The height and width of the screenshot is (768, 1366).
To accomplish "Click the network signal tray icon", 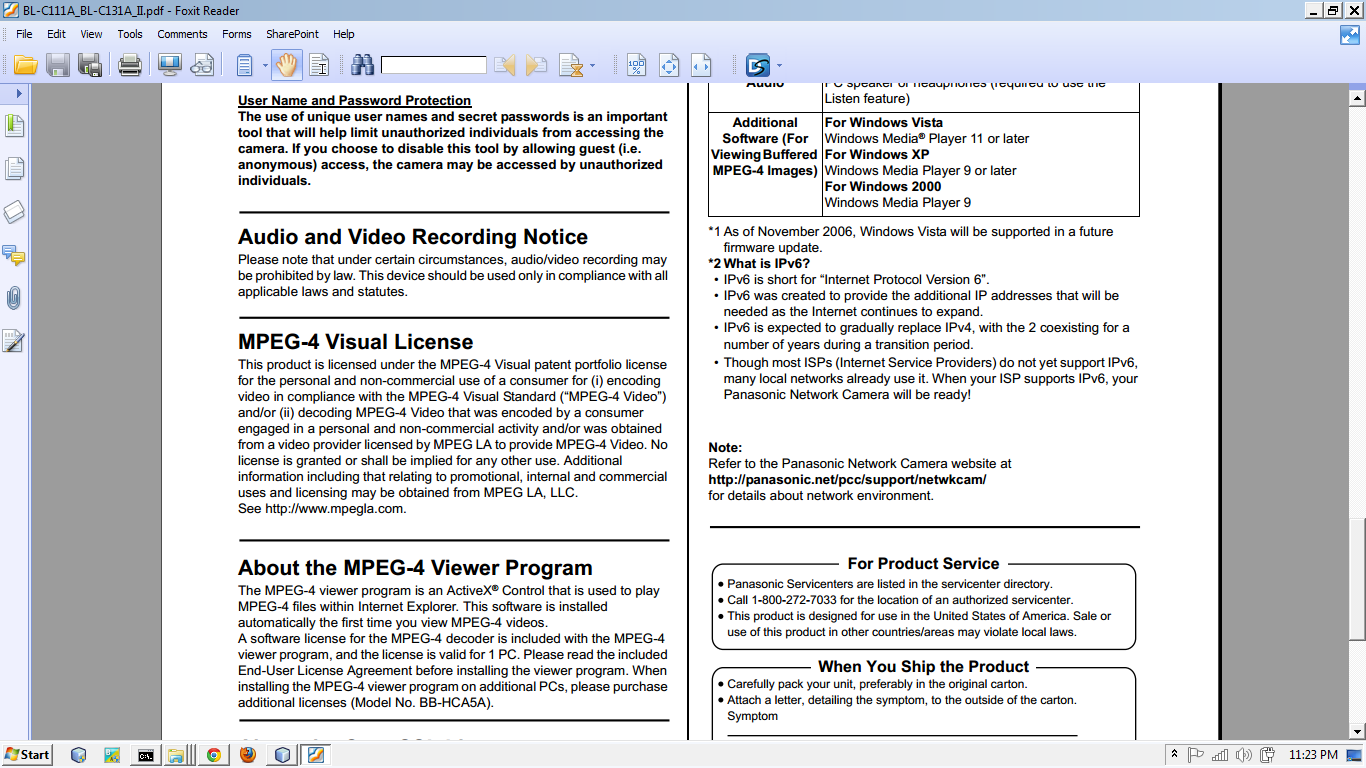I will pyautogui.click(x=1219, y=755).
